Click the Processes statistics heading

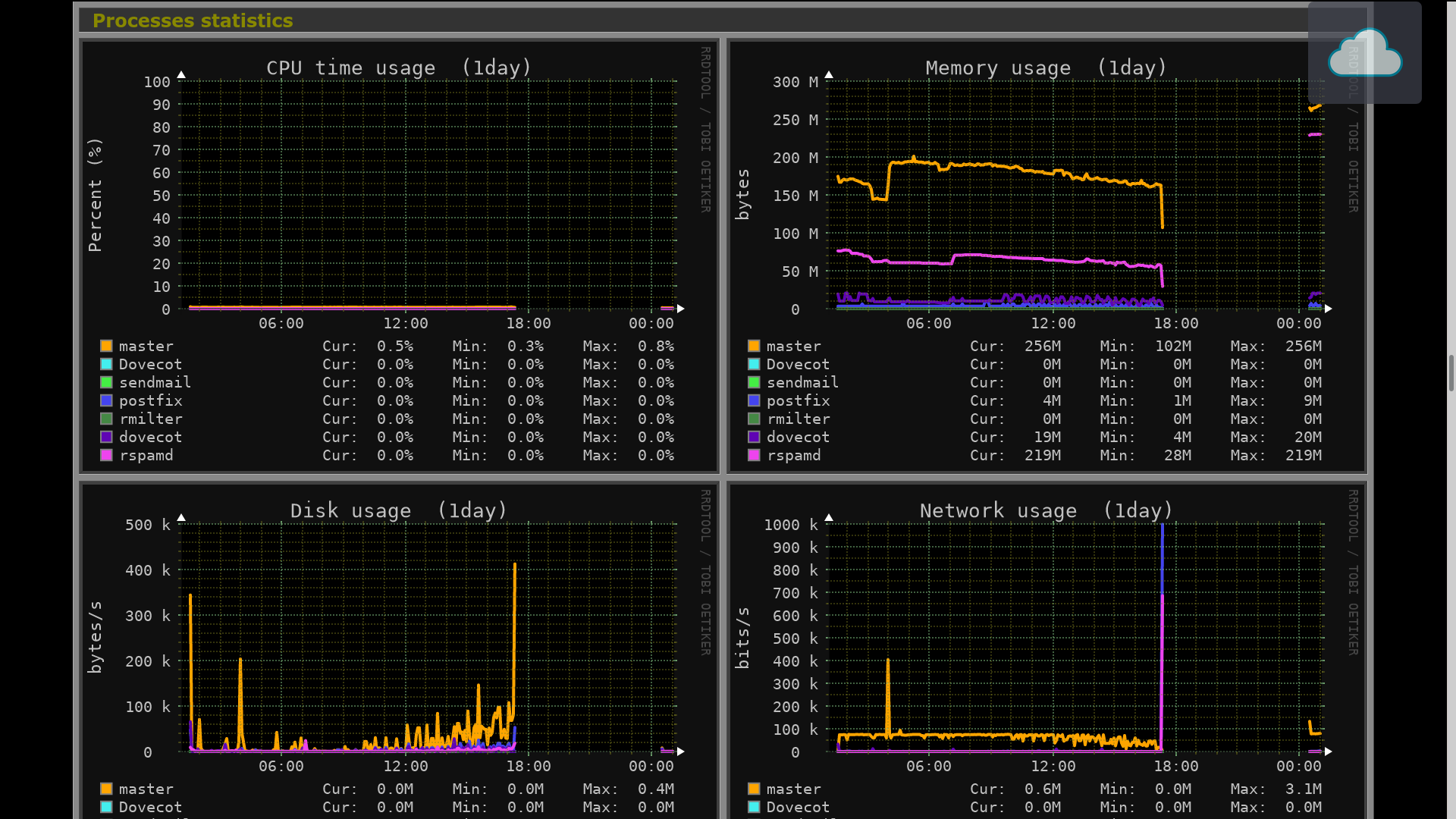coord(193,20)
